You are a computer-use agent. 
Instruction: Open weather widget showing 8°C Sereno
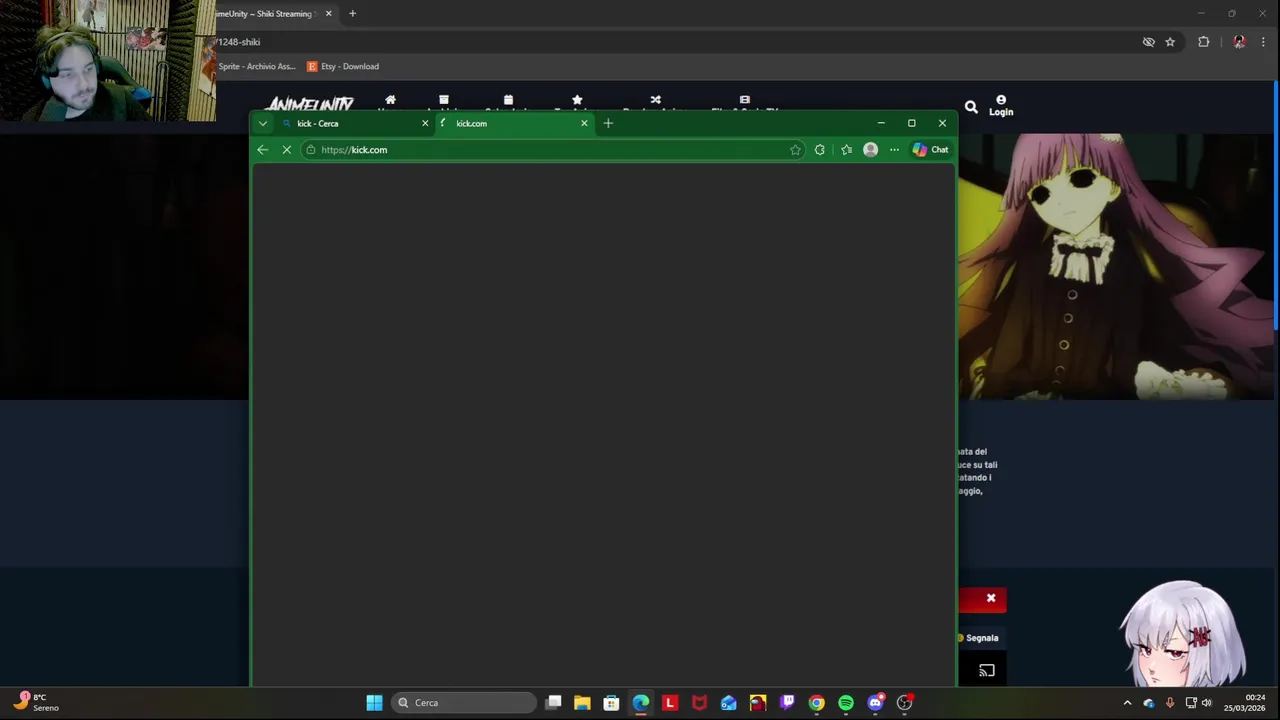(x=36, y=703)
